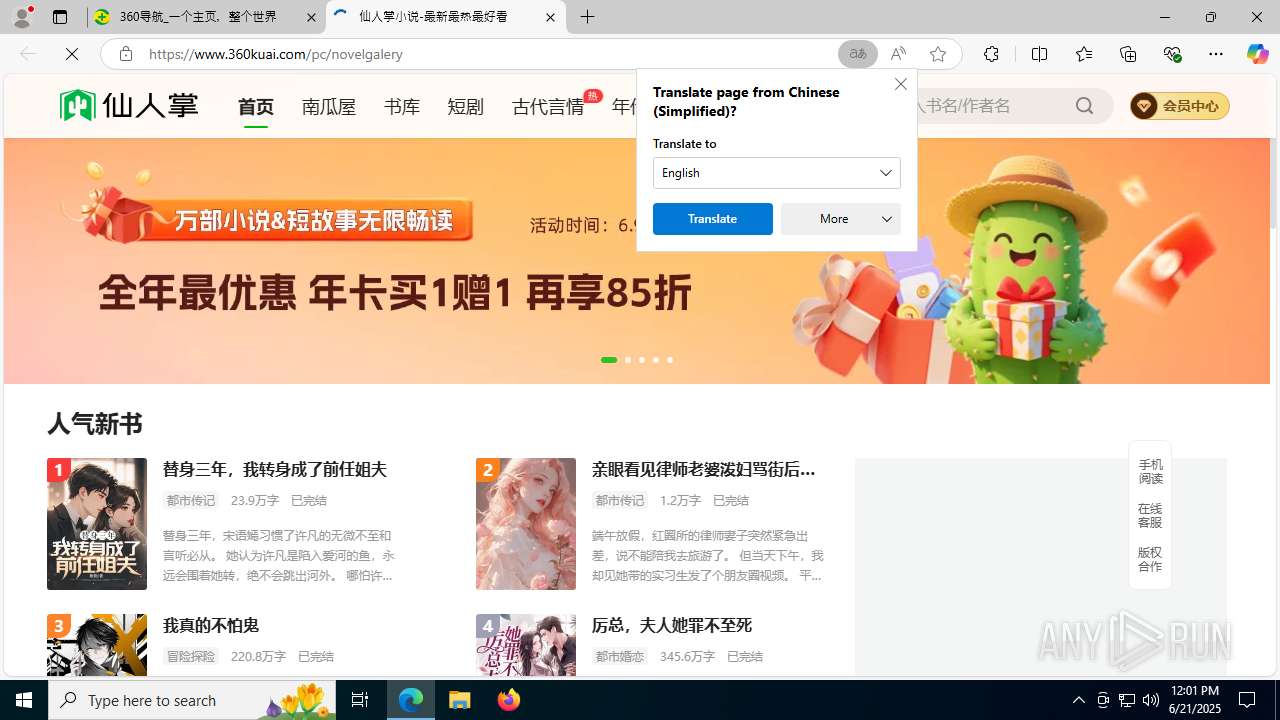Click the address bar URL
Screen dimensions: 1280x720
(x=276, y=54)
